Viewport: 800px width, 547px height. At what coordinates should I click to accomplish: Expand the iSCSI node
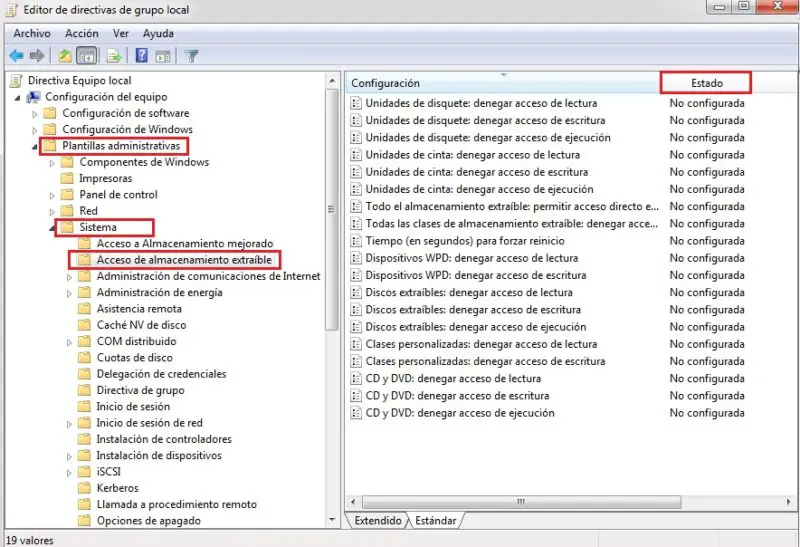(69, 473)
